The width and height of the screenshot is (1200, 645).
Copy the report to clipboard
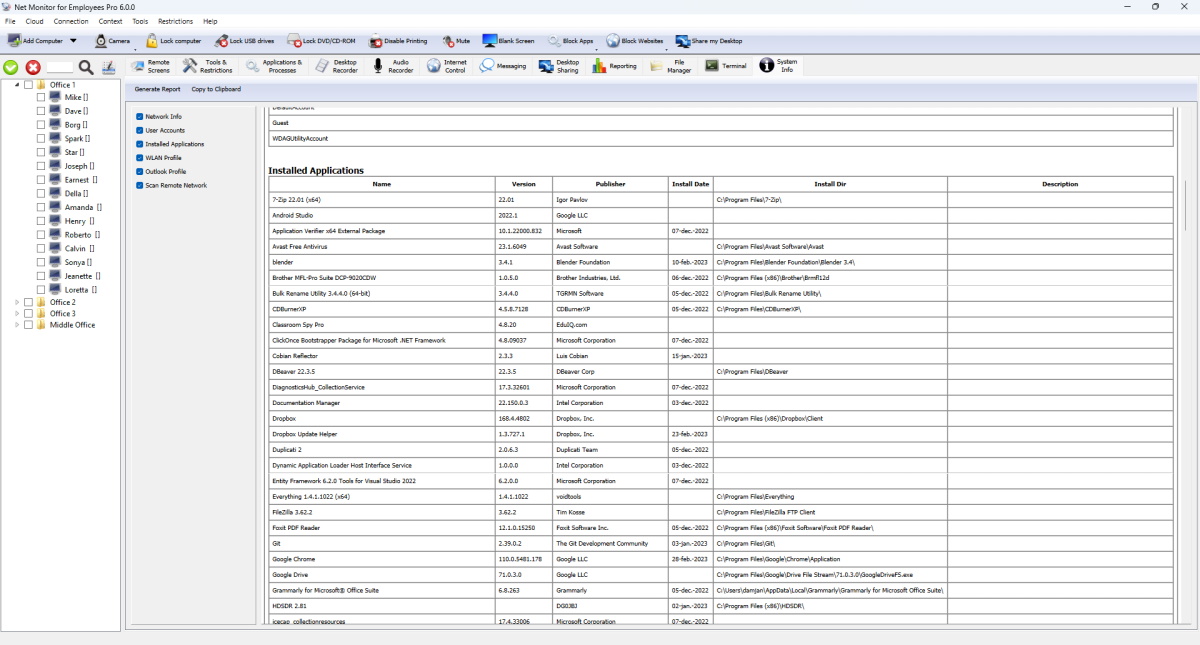coord(217,88)
